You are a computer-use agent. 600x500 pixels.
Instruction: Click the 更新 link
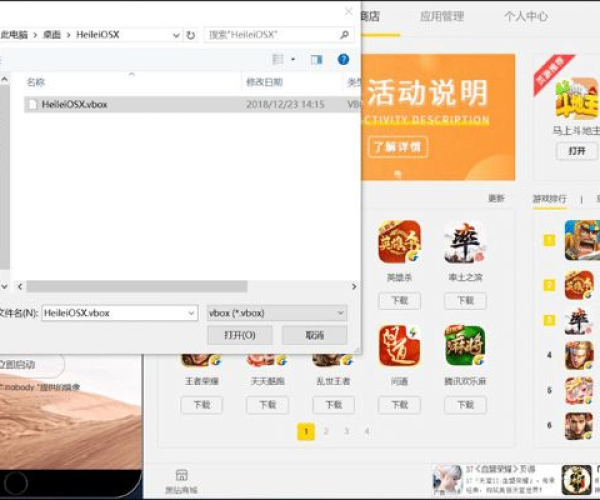(496, 198)
